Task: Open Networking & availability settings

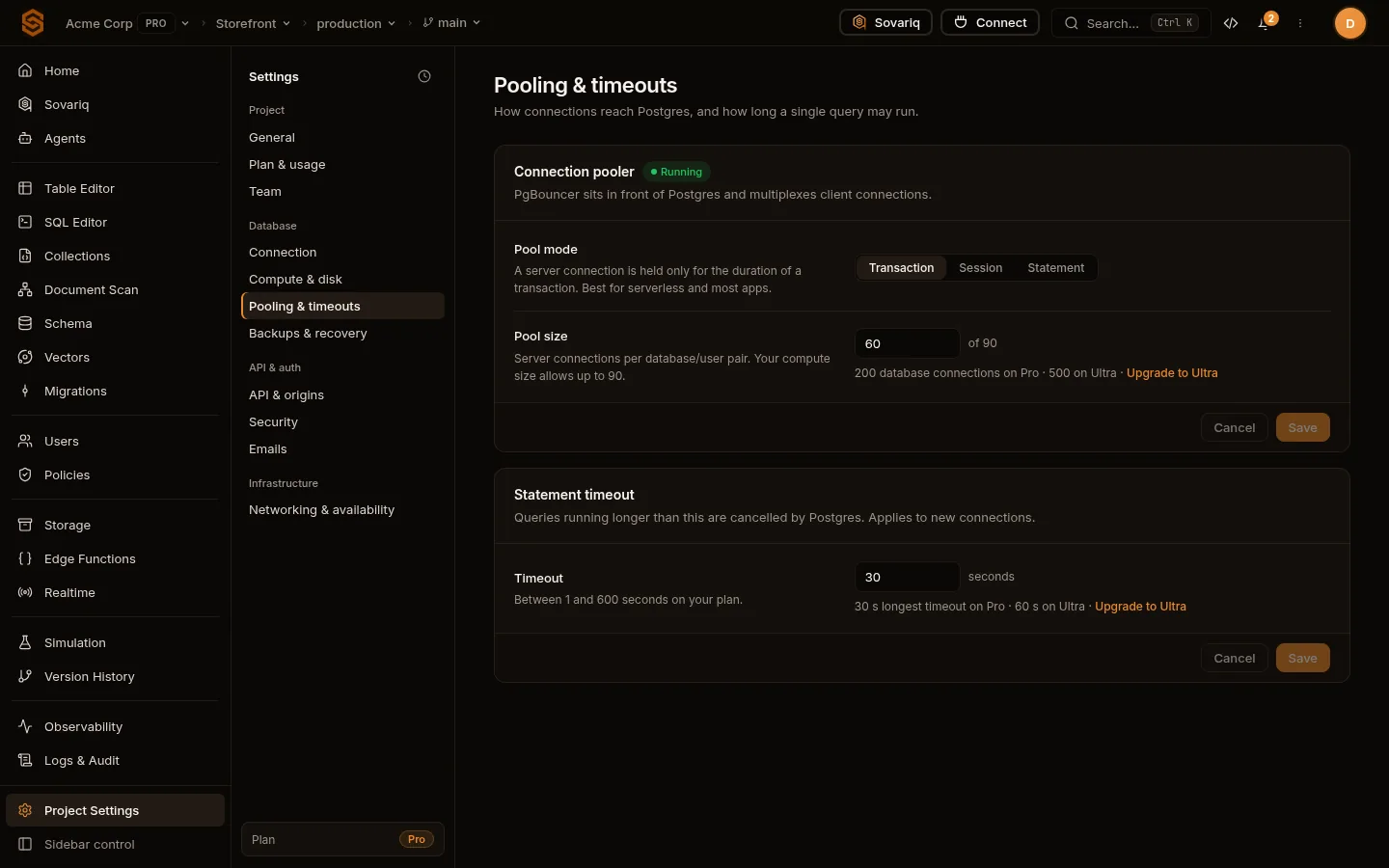Action: pos(342,509)
